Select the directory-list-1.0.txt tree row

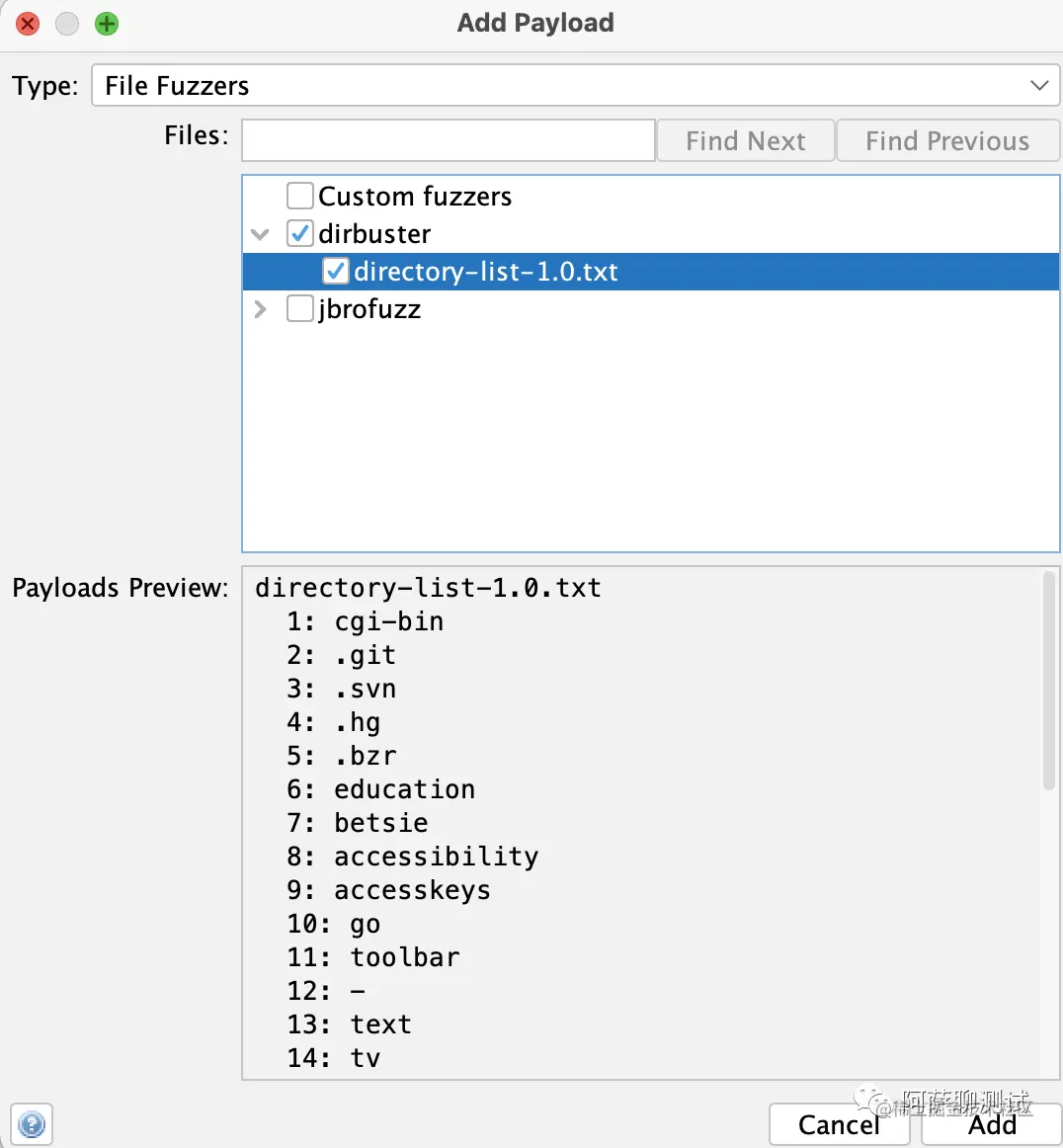(x=651, y=272)
